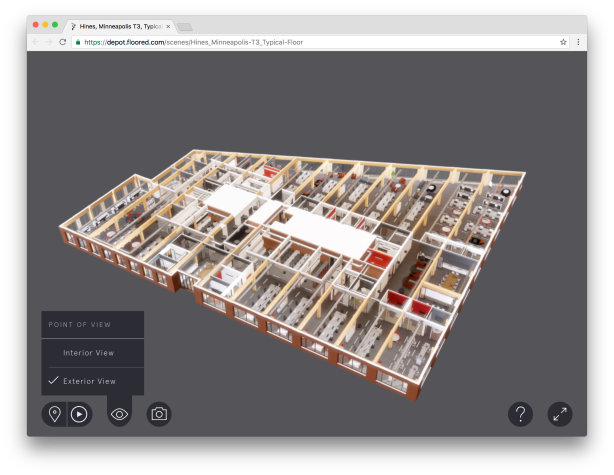Open the Chrome three-dot menu

click(578, 42)
